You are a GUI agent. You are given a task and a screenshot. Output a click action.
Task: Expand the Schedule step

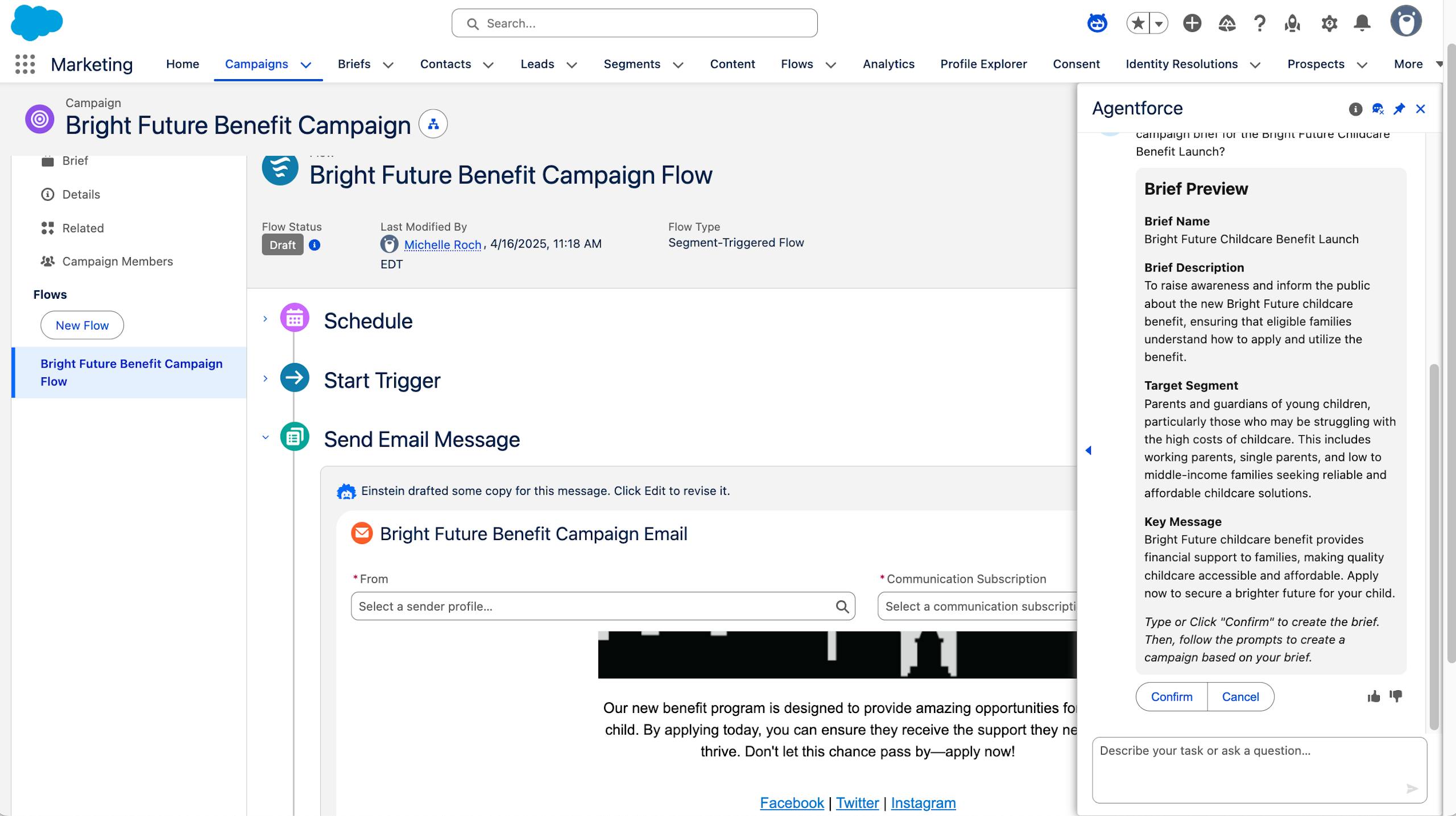click(x=265, y=319)
